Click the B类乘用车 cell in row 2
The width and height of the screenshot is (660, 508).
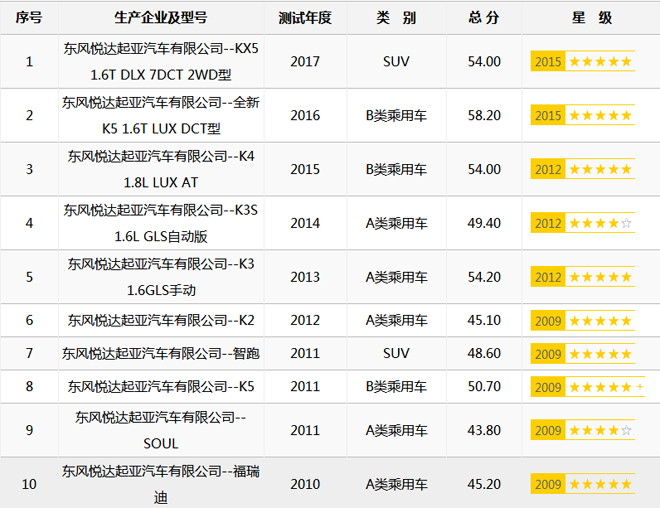point(396,115)
